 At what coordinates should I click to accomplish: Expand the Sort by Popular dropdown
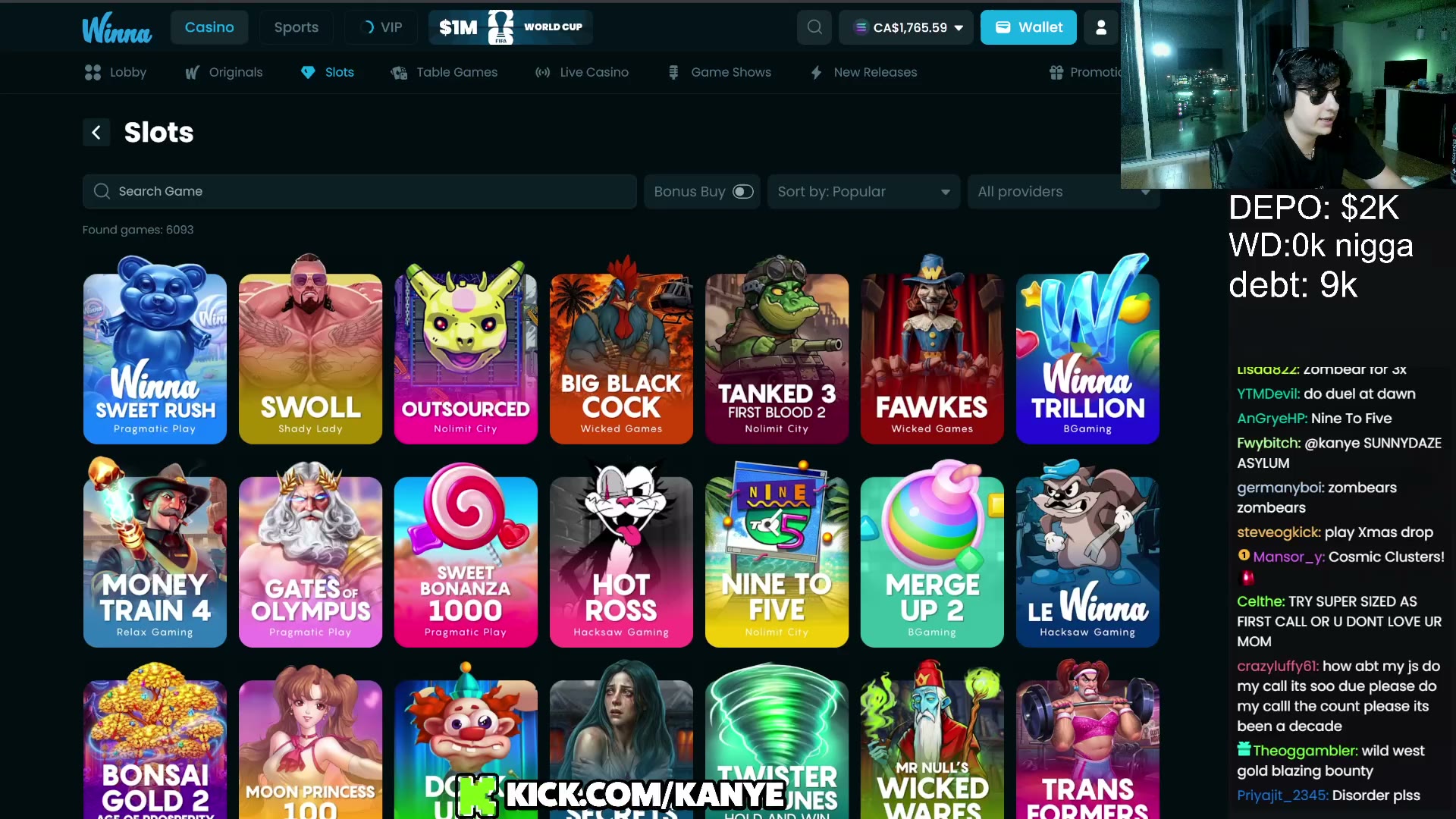click(864, 192)
